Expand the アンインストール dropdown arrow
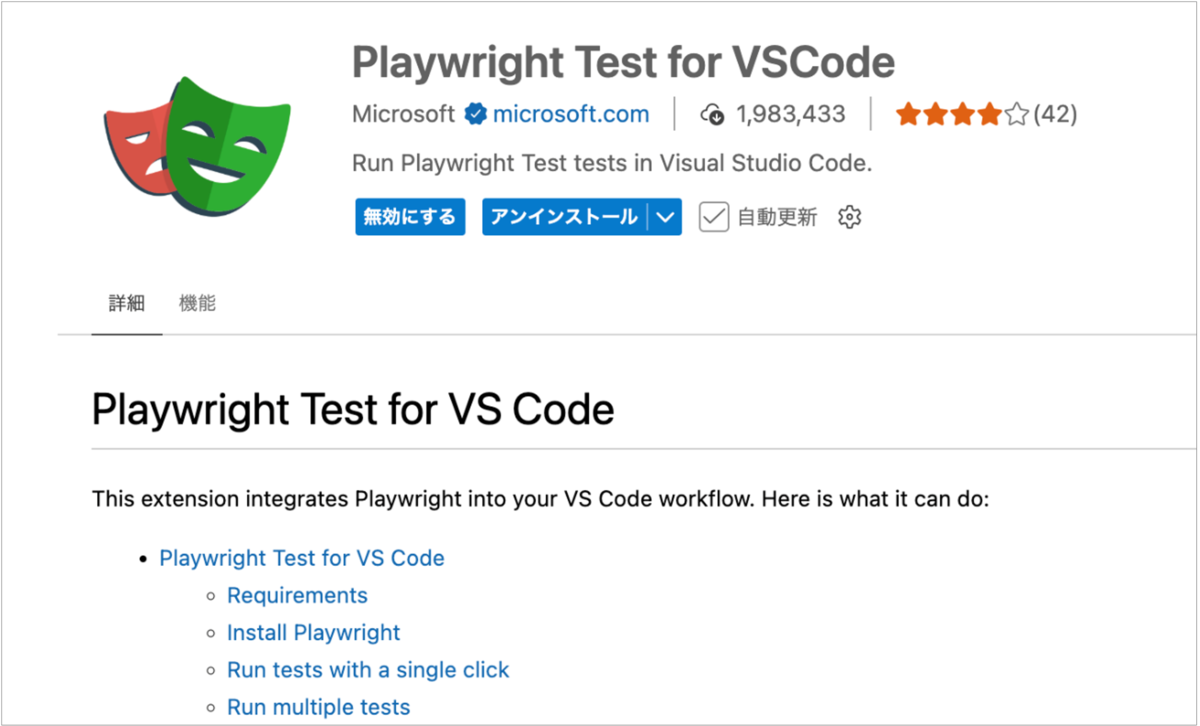This screenshot has width=1200, height=726. coord(665,217)
